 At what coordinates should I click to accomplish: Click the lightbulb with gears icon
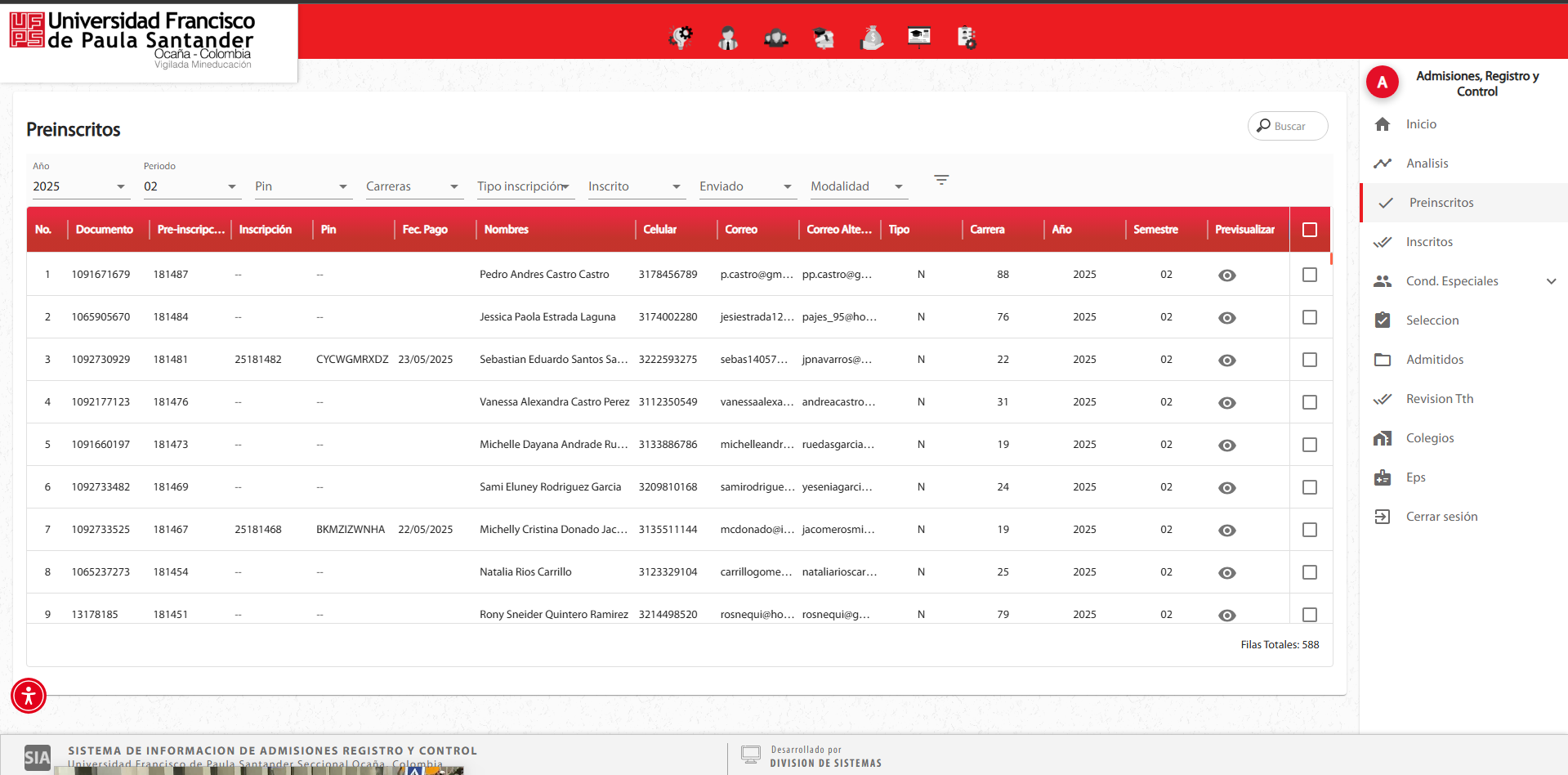point(681,38)
